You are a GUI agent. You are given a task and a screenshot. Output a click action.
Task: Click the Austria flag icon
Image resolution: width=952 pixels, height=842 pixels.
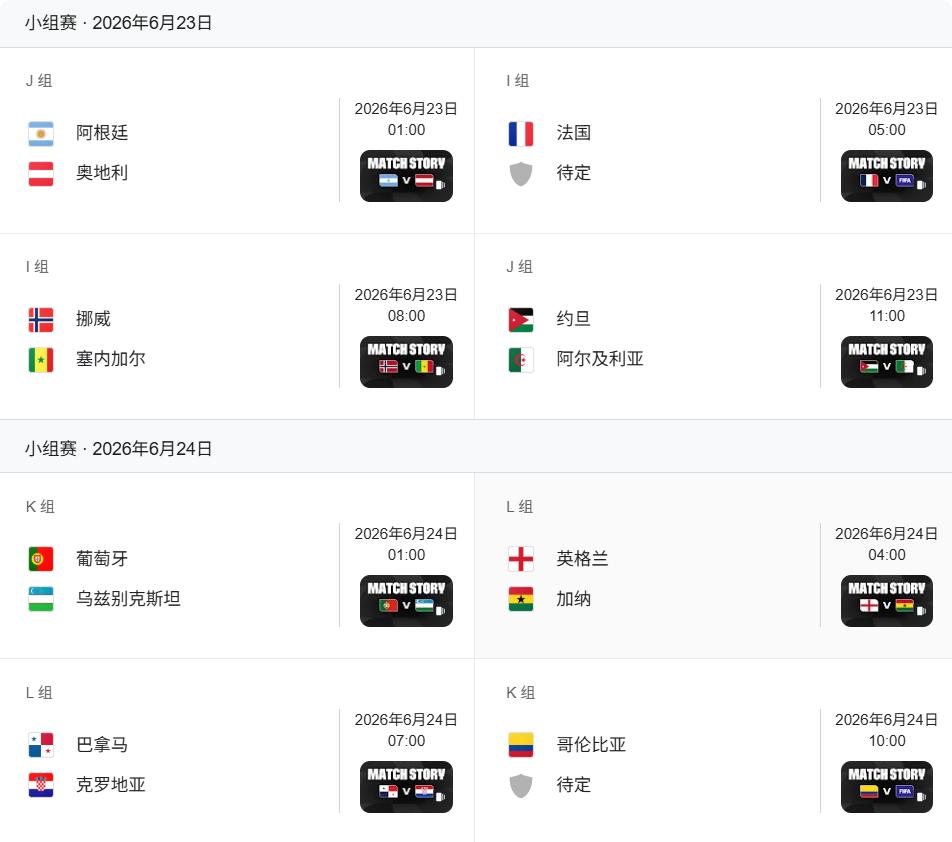[41, 173]
